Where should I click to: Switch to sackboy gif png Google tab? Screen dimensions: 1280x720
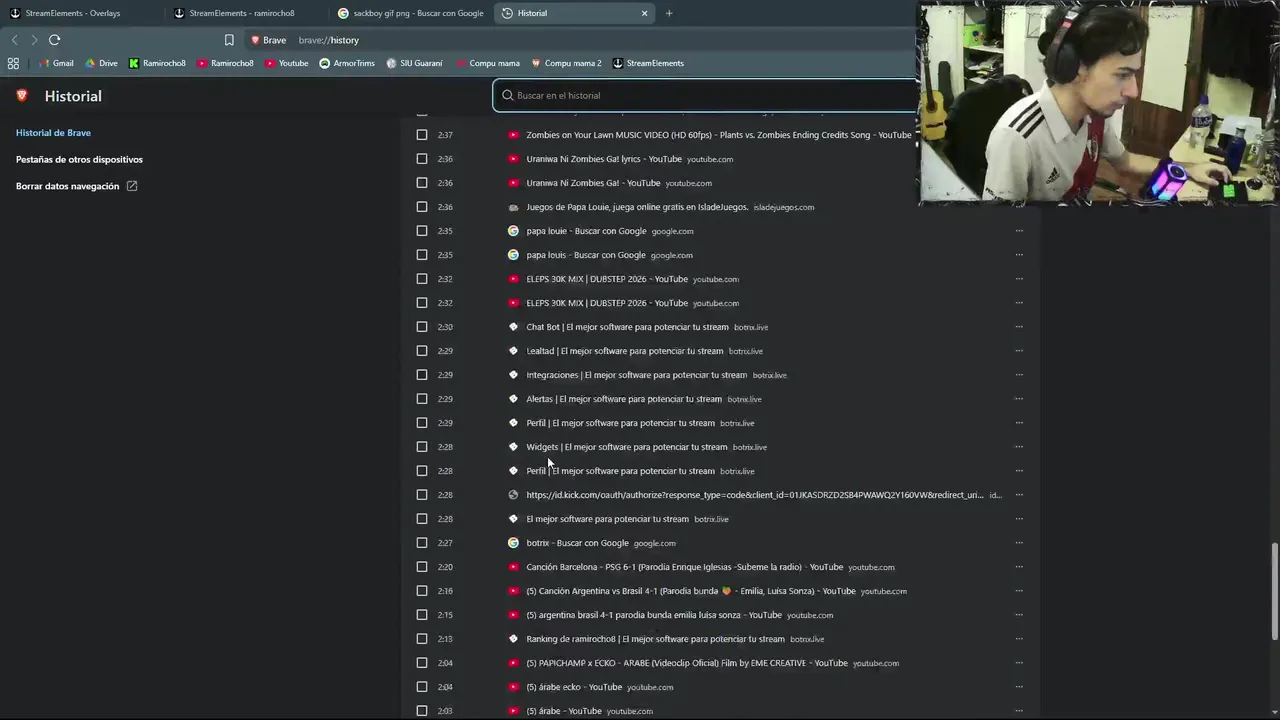pos(411,13)
